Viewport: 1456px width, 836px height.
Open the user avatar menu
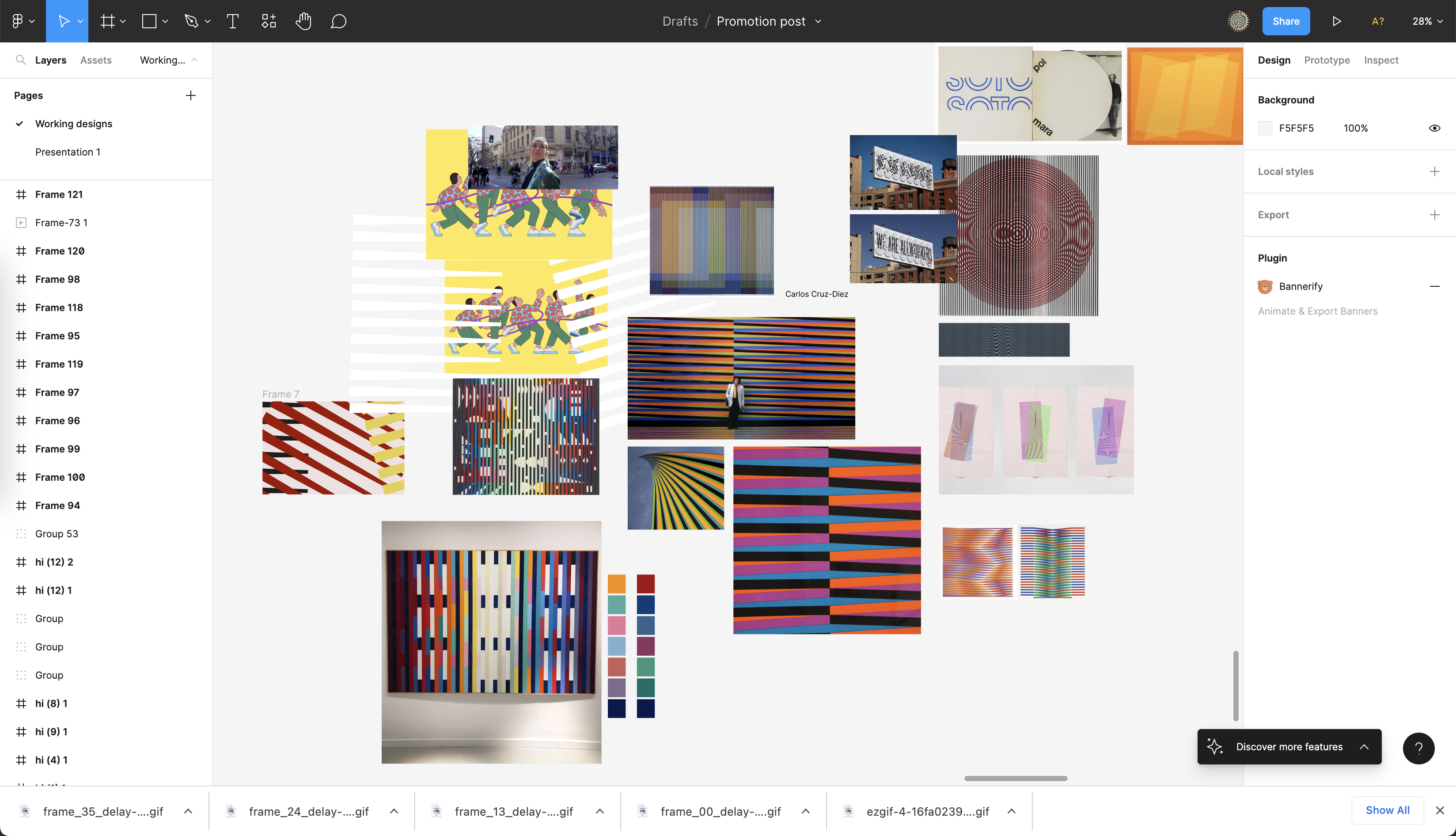(1238, 21)
